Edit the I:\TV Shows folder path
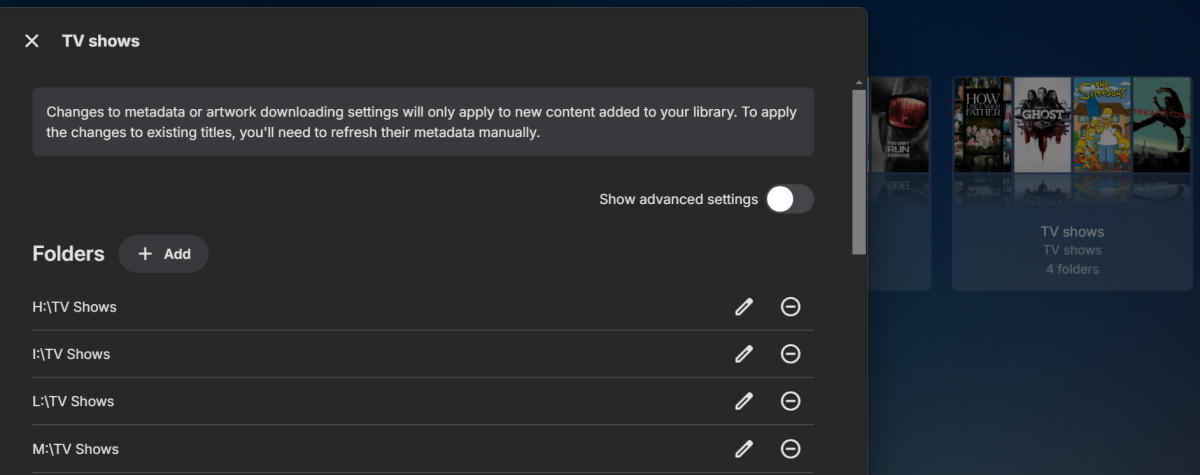Image resolution: width=1200 pixels, height=475 pixels. tap(743, 354)
